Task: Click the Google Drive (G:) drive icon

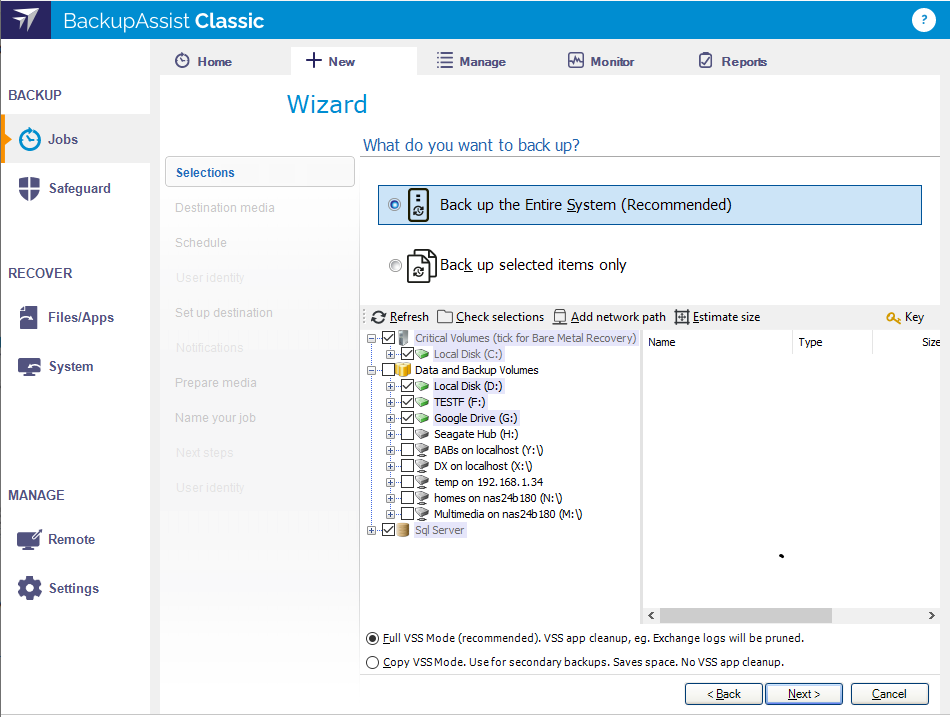Action: pyautogui.click(x=422, y=418)
